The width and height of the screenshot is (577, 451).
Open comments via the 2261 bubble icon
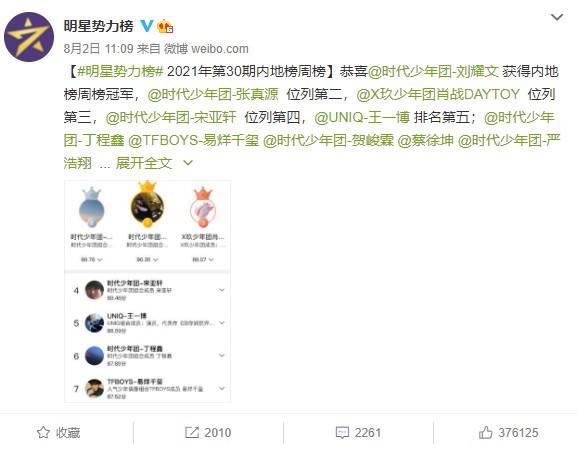click(358, 433)
